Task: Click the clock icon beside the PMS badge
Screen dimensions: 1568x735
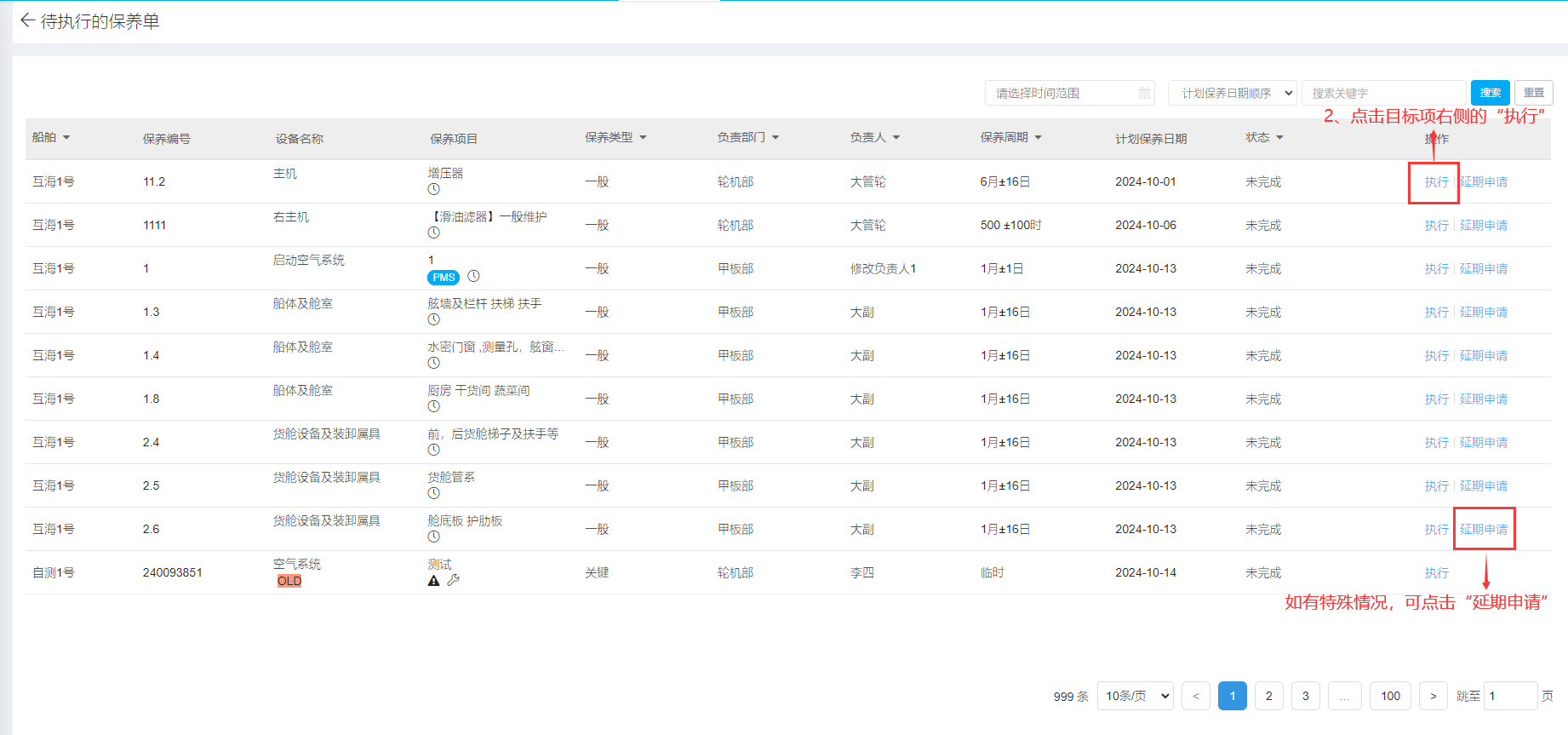Action: click(x=473, y=276)
